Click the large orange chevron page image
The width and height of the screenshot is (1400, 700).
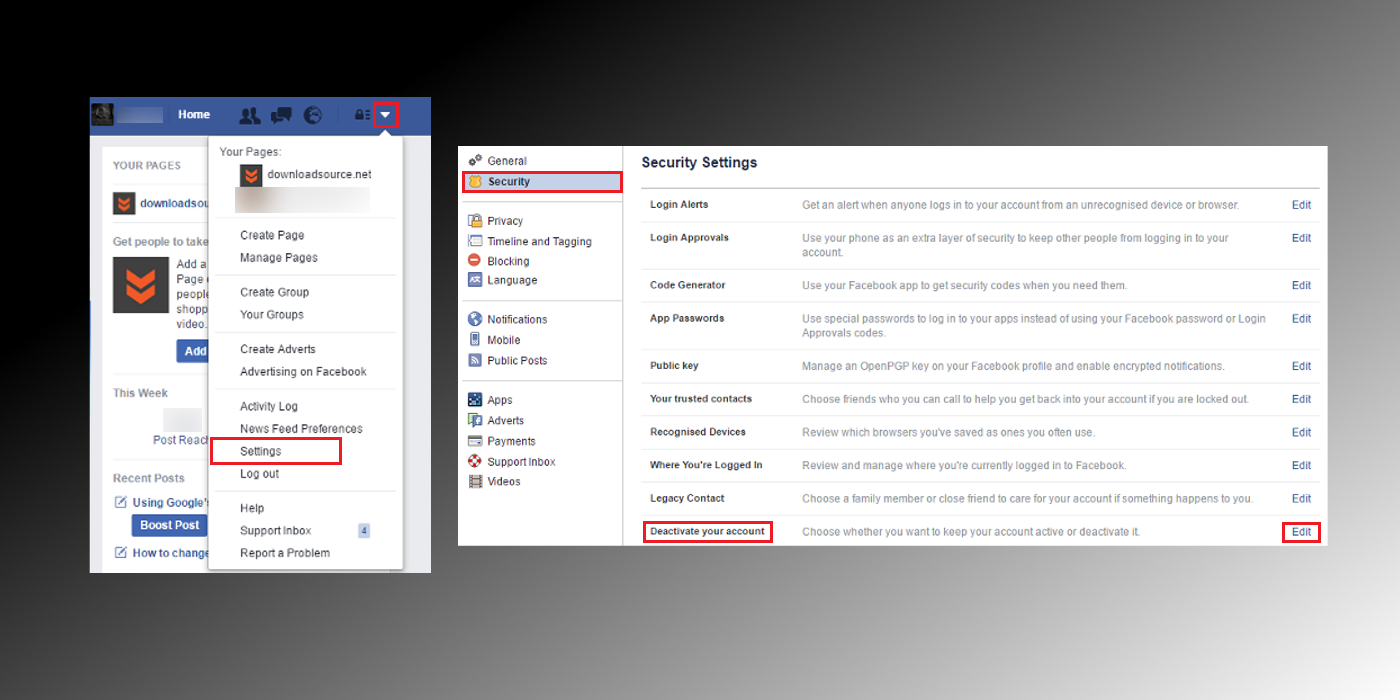141,285
